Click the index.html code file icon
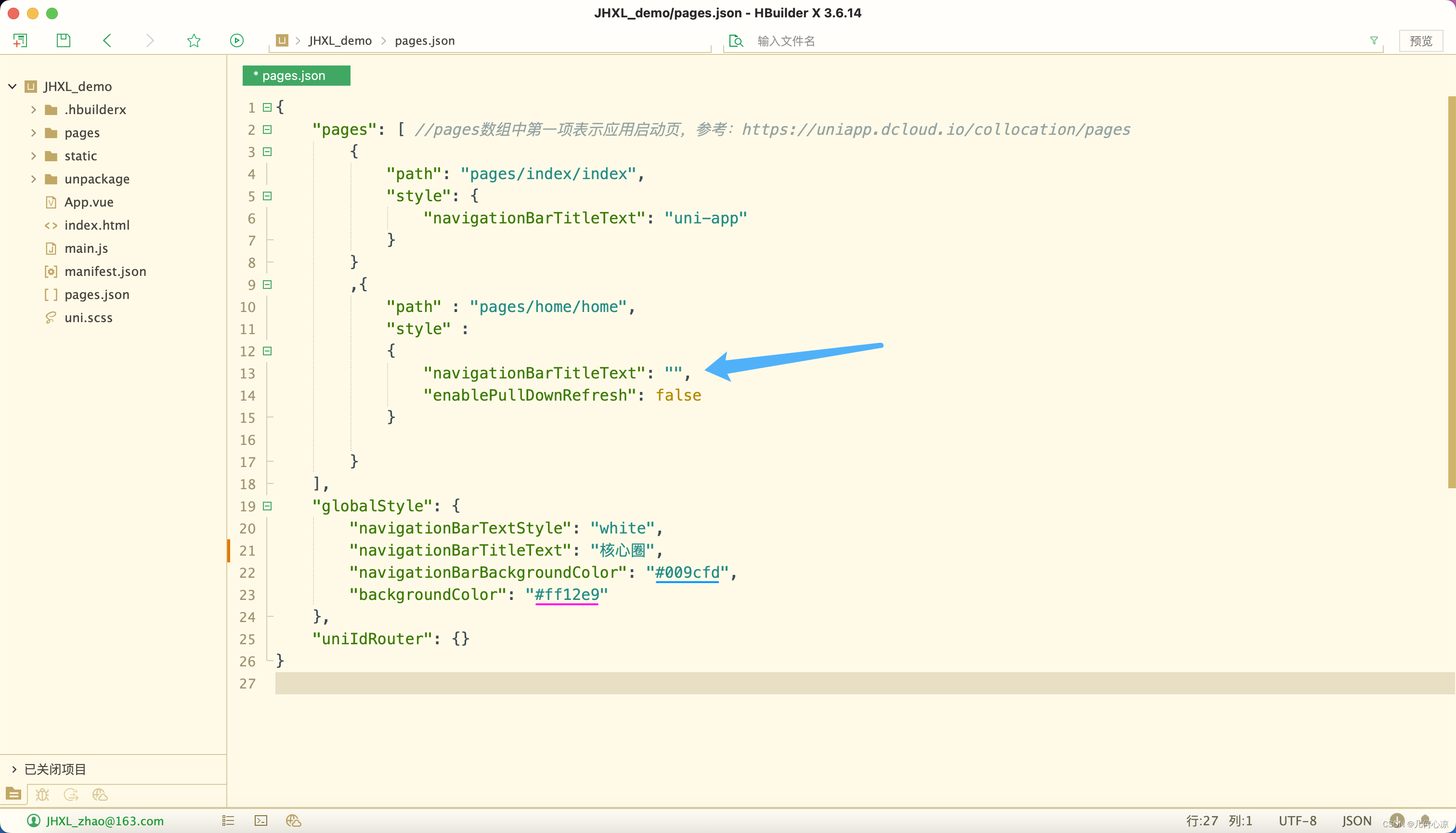This screenshot has width=1456, height=833. (51, 225)
